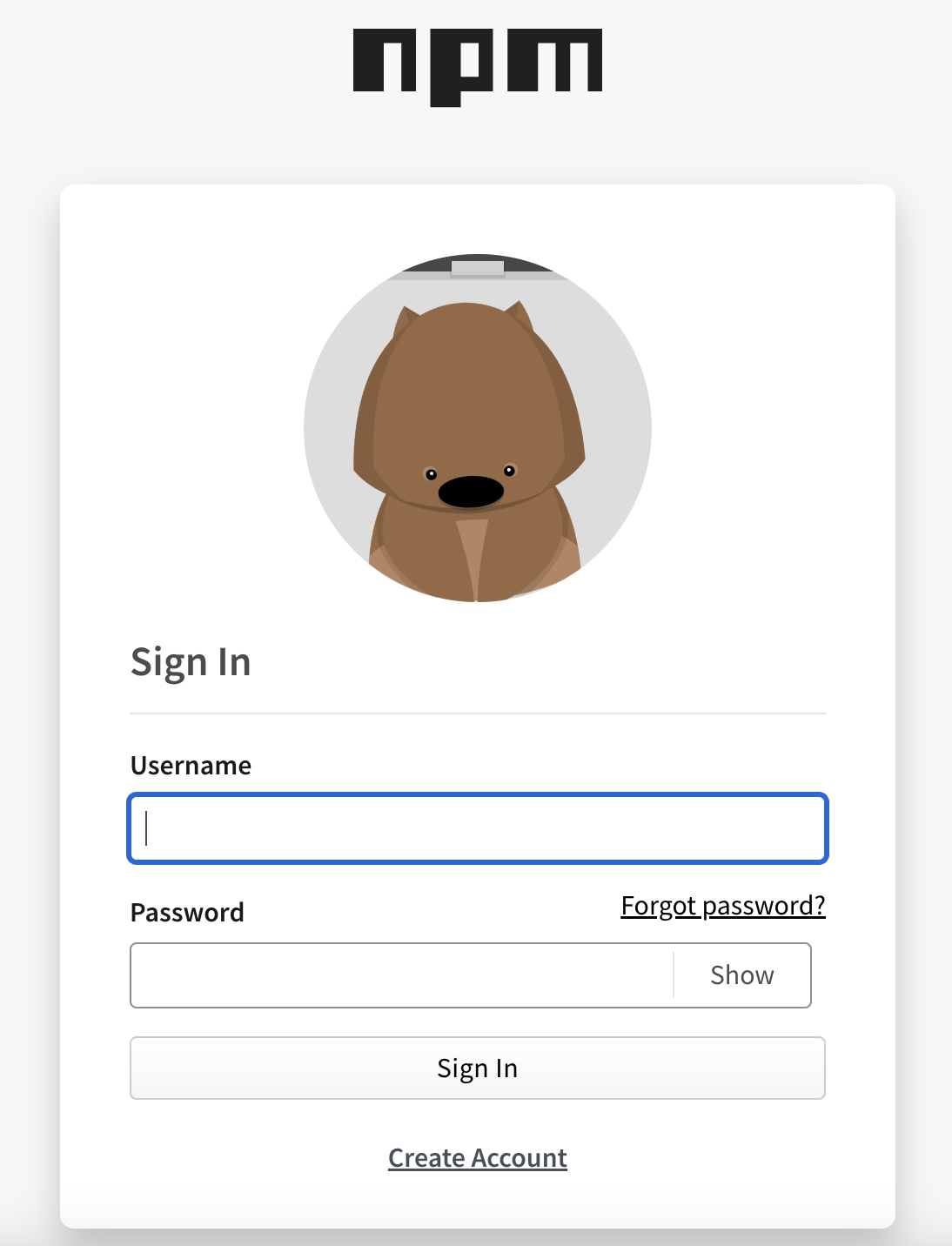Click the Username field label
The width and height of the screenshot is (952, 1246).
coord(191,765)
